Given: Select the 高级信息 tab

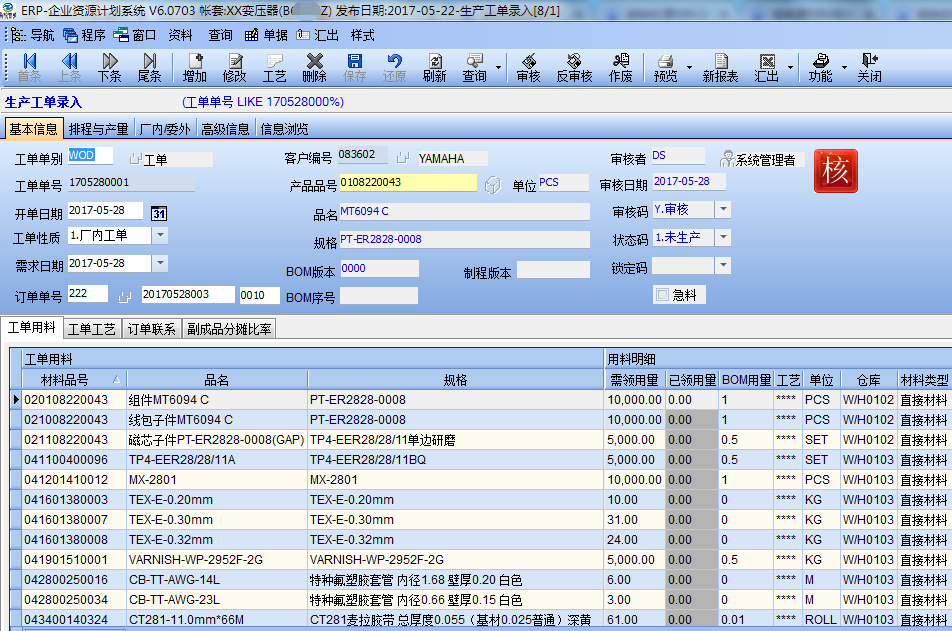Looking at the screenshot, I should click(x=225, y=129).
